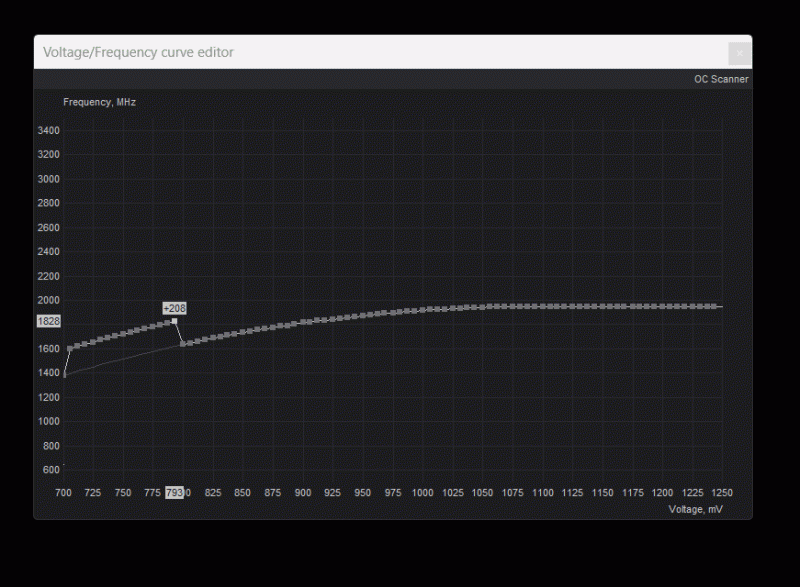Screen dimensions: 800x587
Task: Click the 900 voltage axis label
Action: click(303, 493)
